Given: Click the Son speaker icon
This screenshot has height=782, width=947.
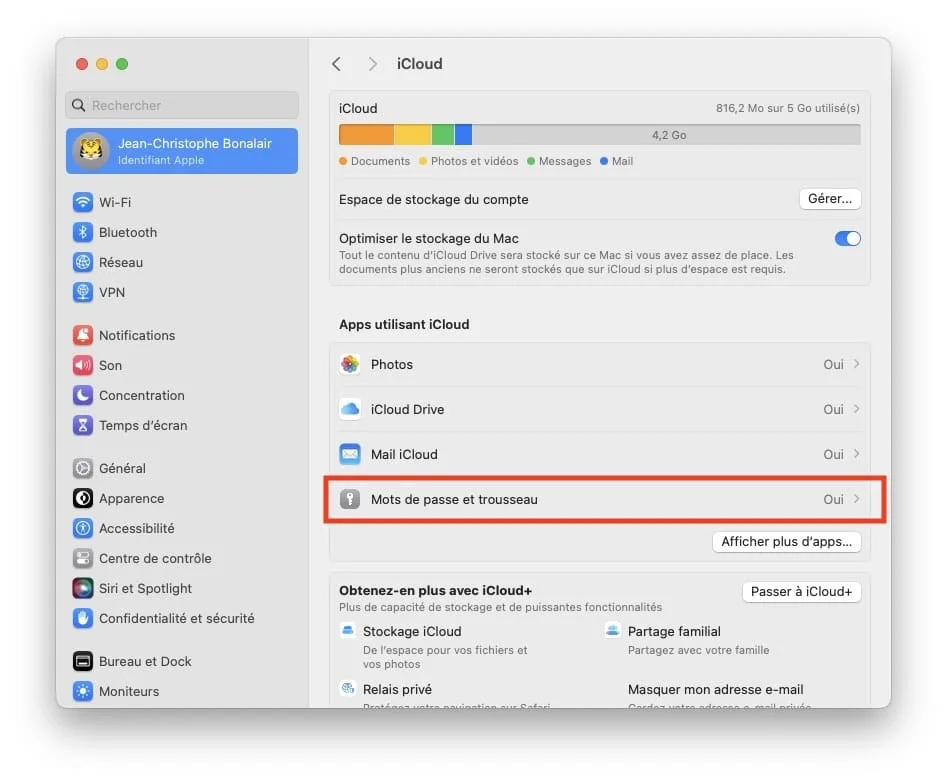Looking at the screenshot, I should (83, 365).
